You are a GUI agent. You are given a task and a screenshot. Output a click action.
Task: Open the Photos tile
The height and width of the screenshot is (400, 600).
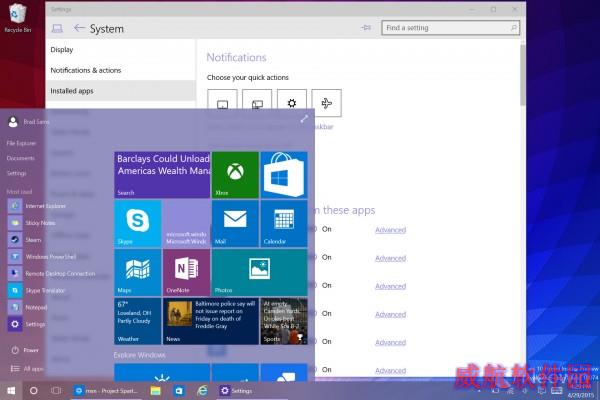260,273
